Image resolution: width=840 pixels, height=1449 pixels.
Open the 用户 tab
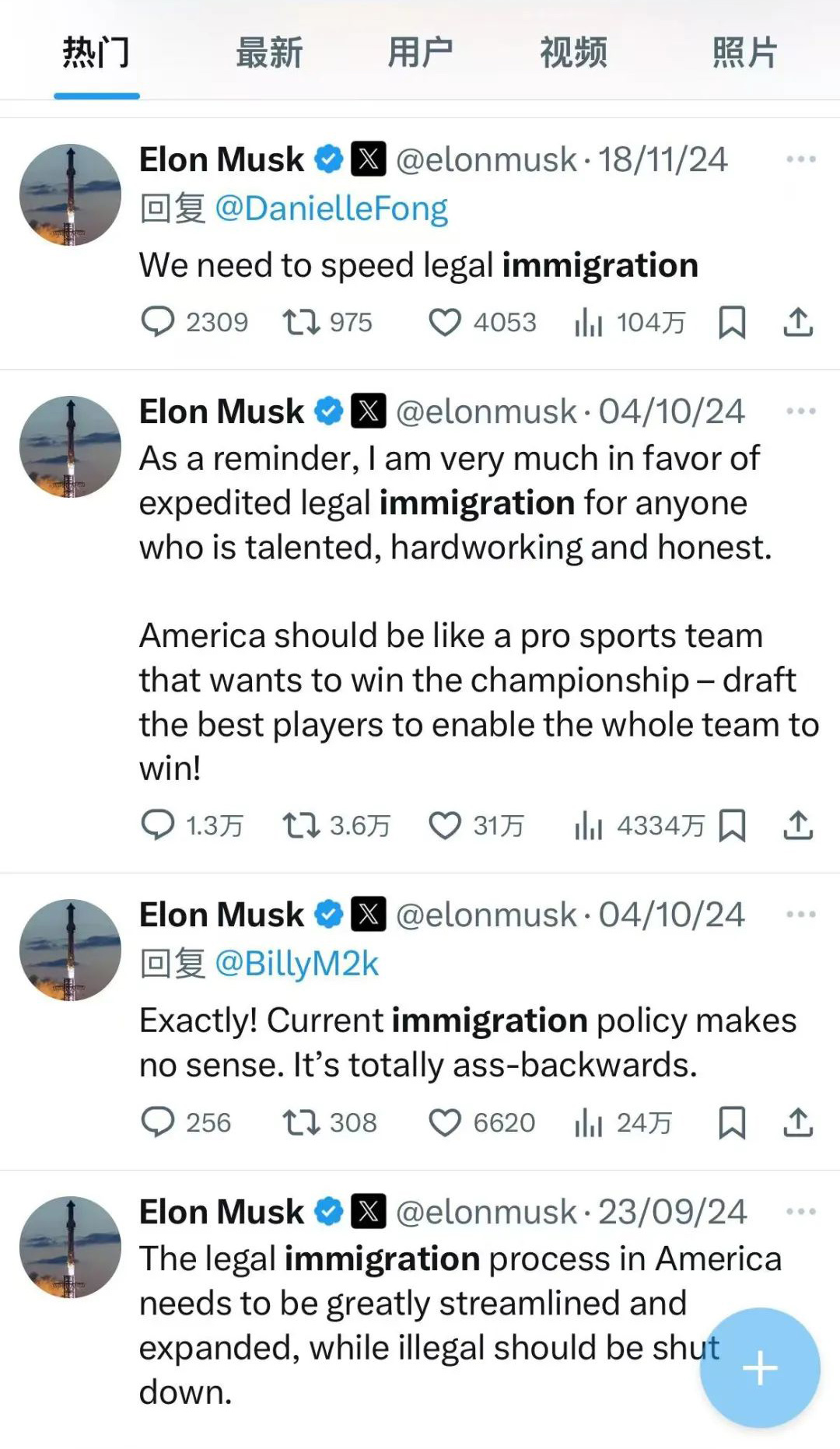[x=420, y=53]
